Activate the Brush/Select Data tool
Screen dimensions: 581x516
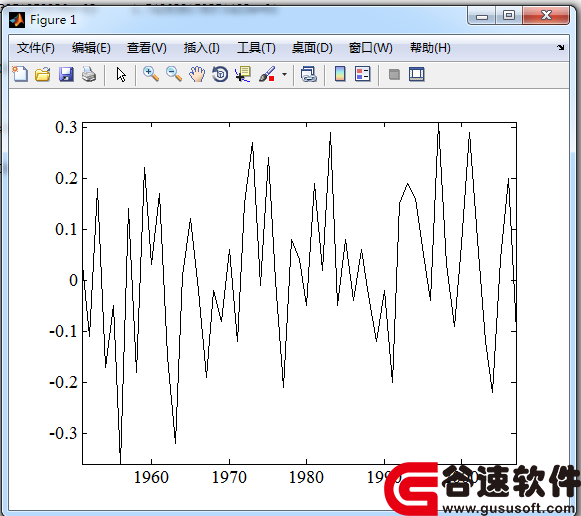pos(267,74)
